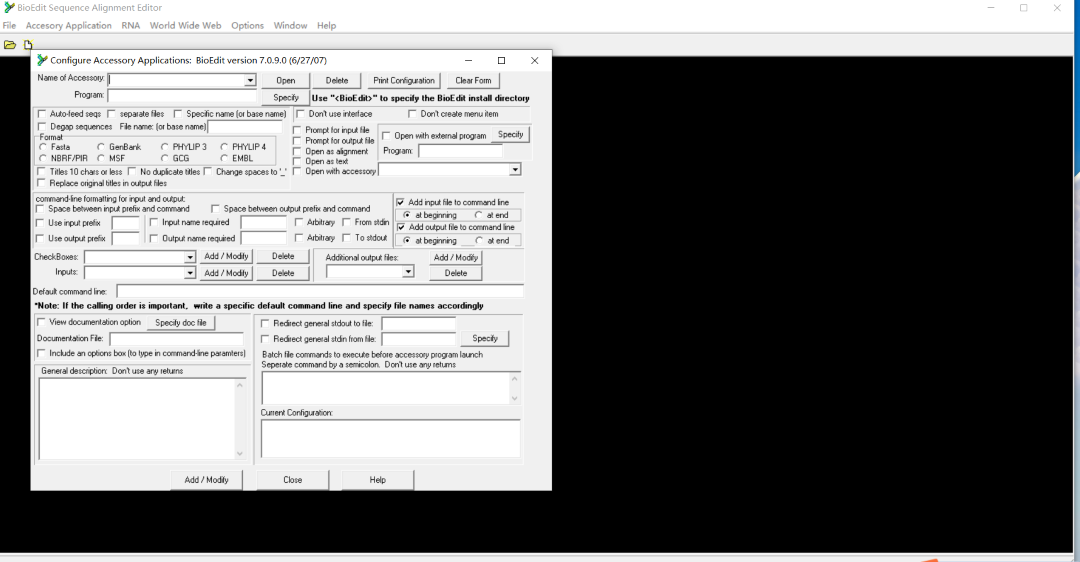Screen dimensions: 1080x562
Task: Expand the Open with accessory dropdown
Action: point(515,169)
